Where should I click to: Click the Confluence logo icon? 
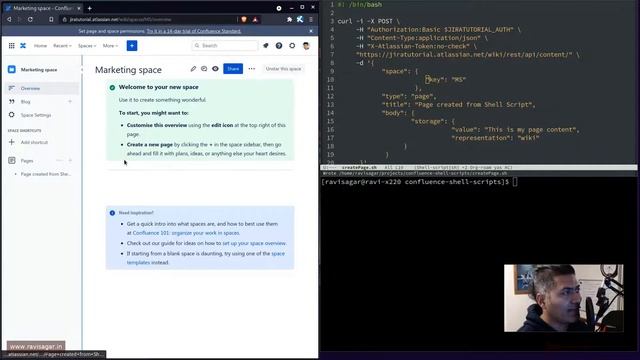click(23, 46)
